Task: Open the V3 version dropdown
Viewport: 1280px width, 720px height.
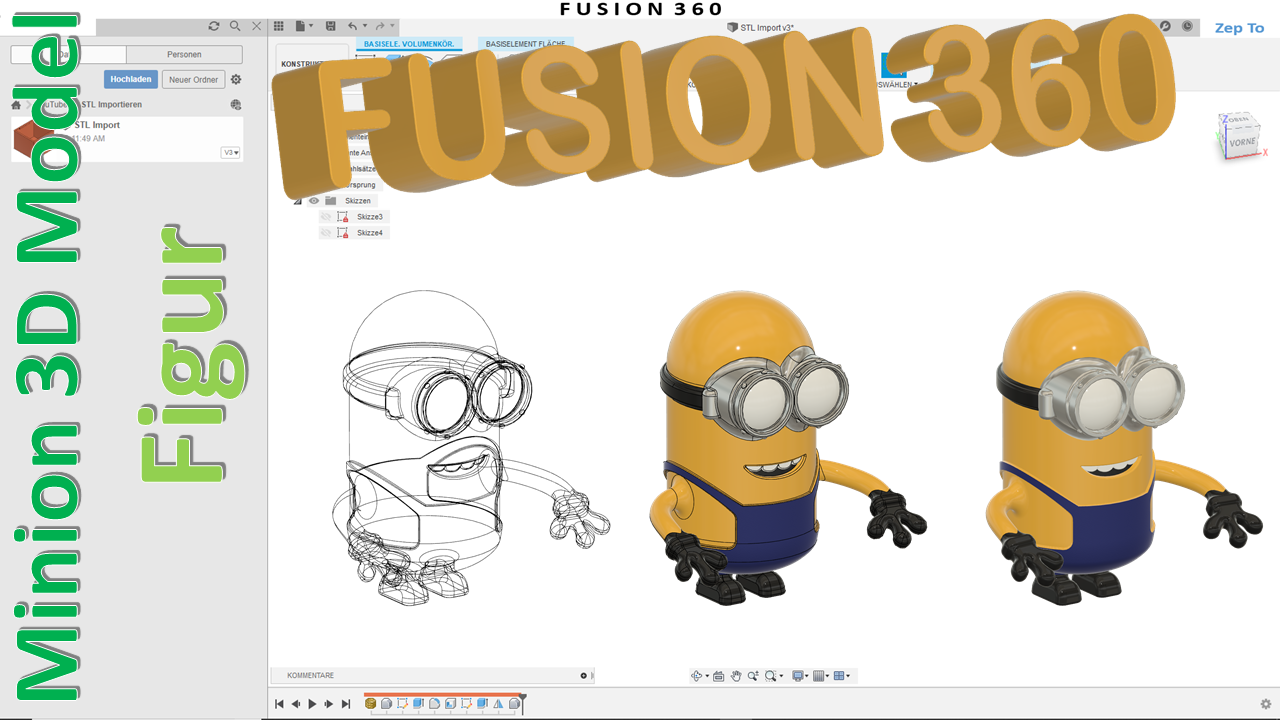Action: pos(231,153)
